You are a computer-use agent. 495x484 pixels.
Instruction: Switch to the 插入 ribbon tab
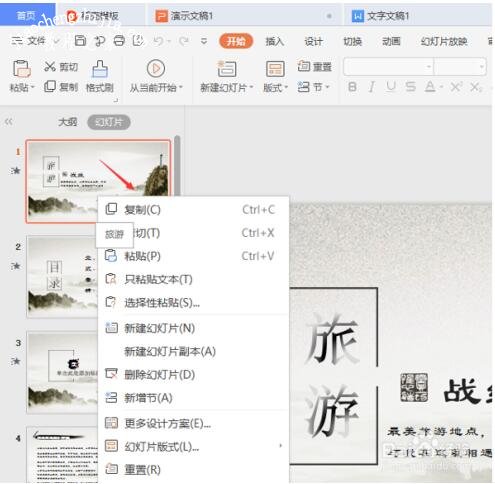(275, 41)
